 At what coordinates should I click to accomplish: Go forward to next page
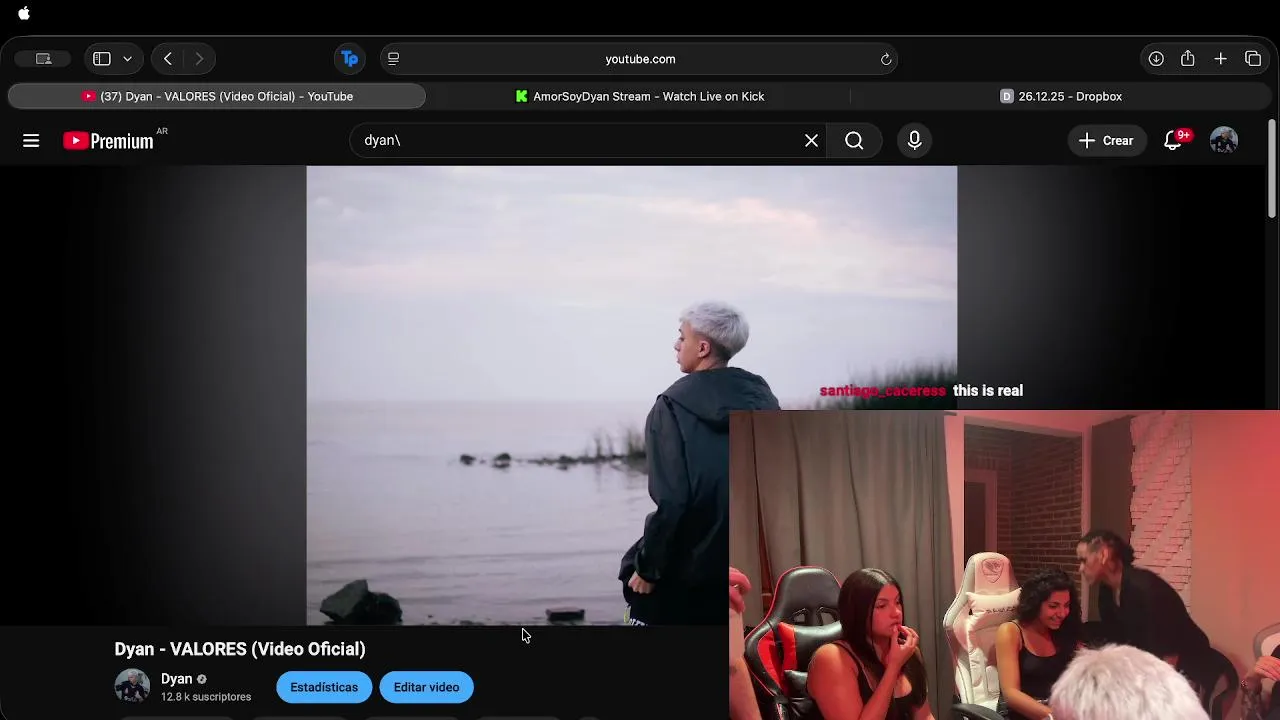point(199,59)
